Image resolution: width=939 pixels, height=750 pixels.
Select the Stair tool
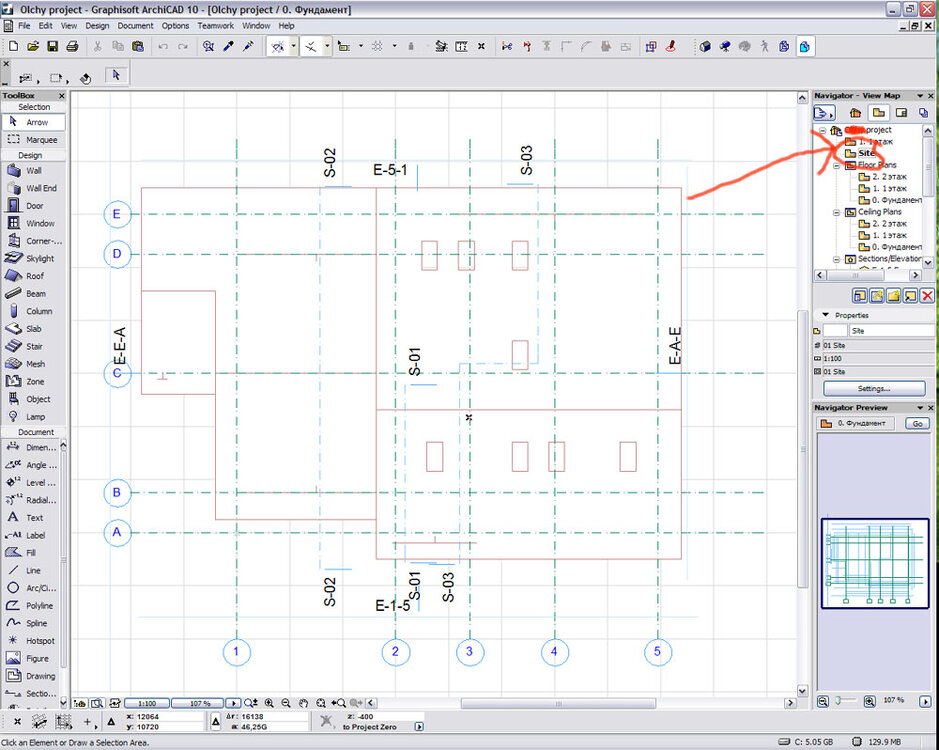(33, 346)
